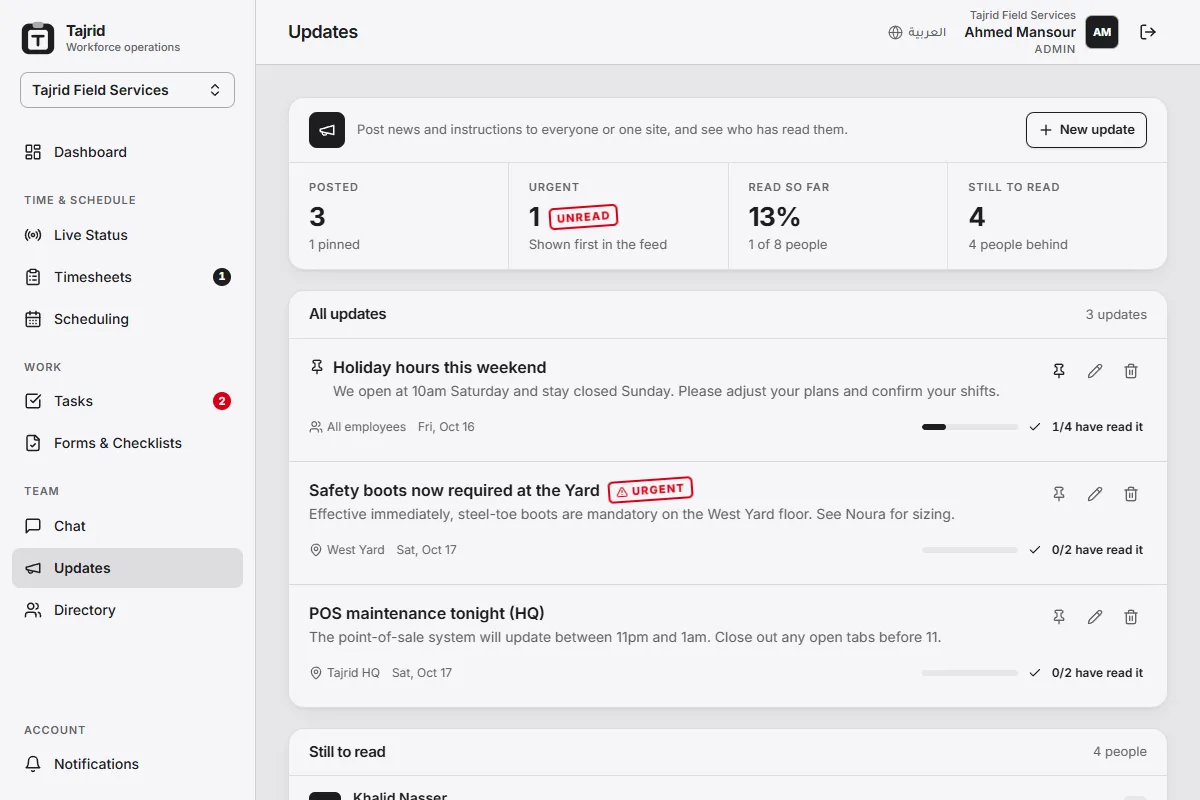The width and height of the screenshot is (1200, 800).
Task: Delete the POS maintenance tonight update
Action: point(1131,617)
